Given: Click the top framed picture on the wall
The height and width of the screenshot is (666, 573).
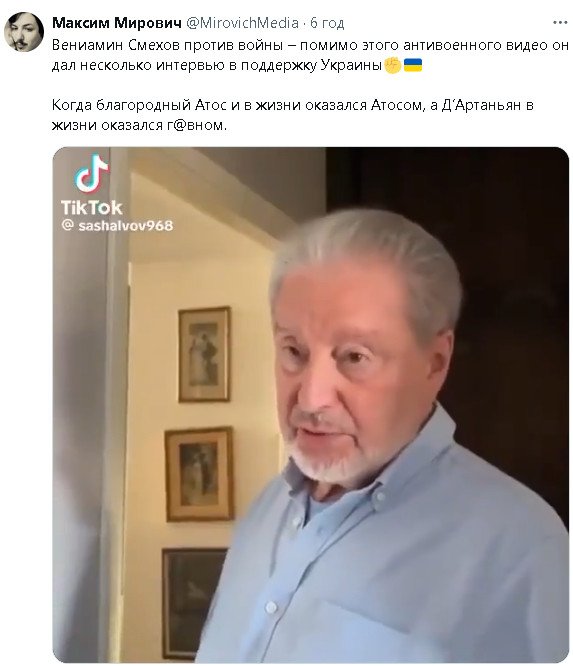Looking at the screenshot, I should [204, 354].
